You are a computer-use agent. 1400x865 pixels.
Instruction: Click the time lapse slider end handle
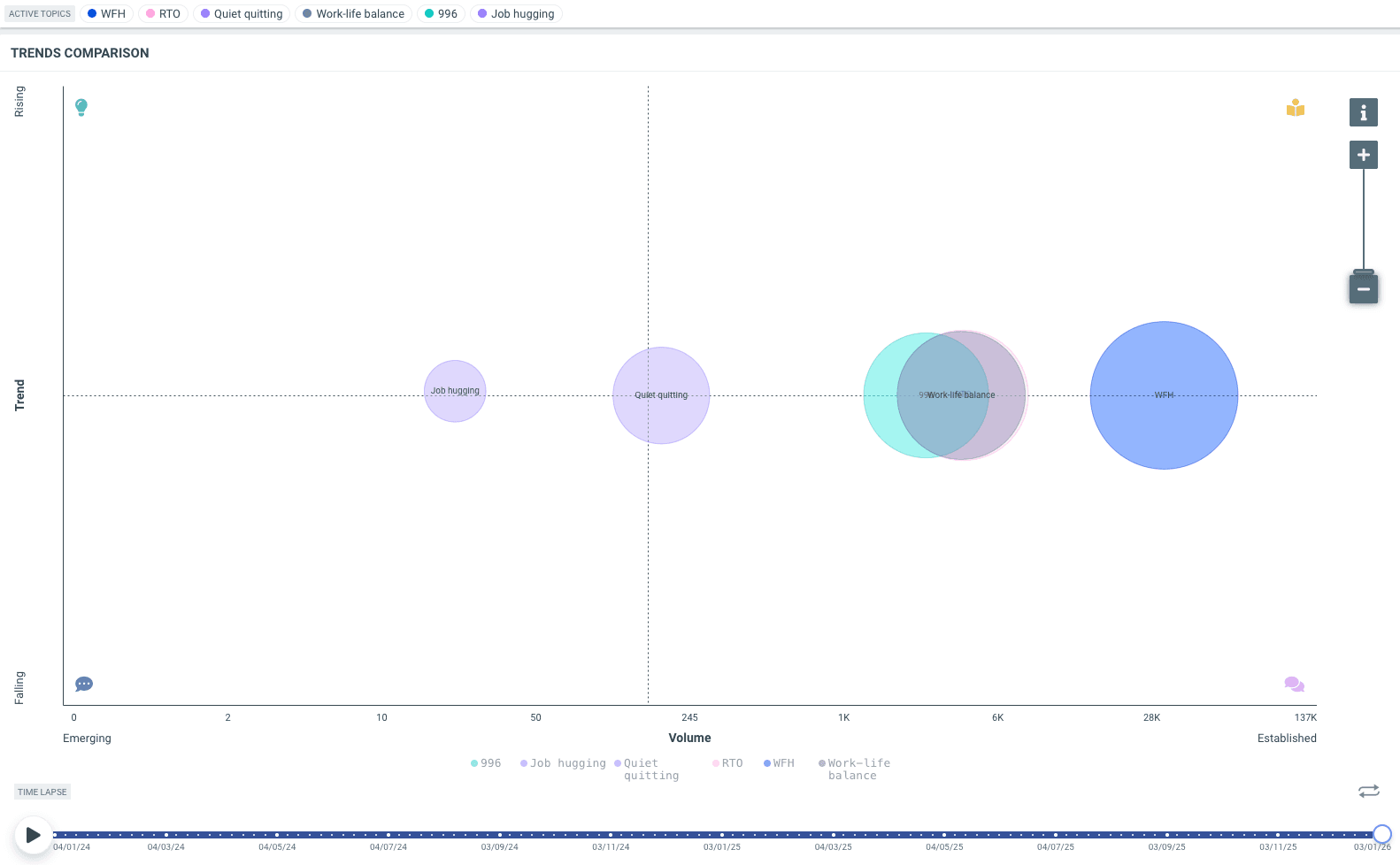pyautogui.click(x=1381, y=834)
